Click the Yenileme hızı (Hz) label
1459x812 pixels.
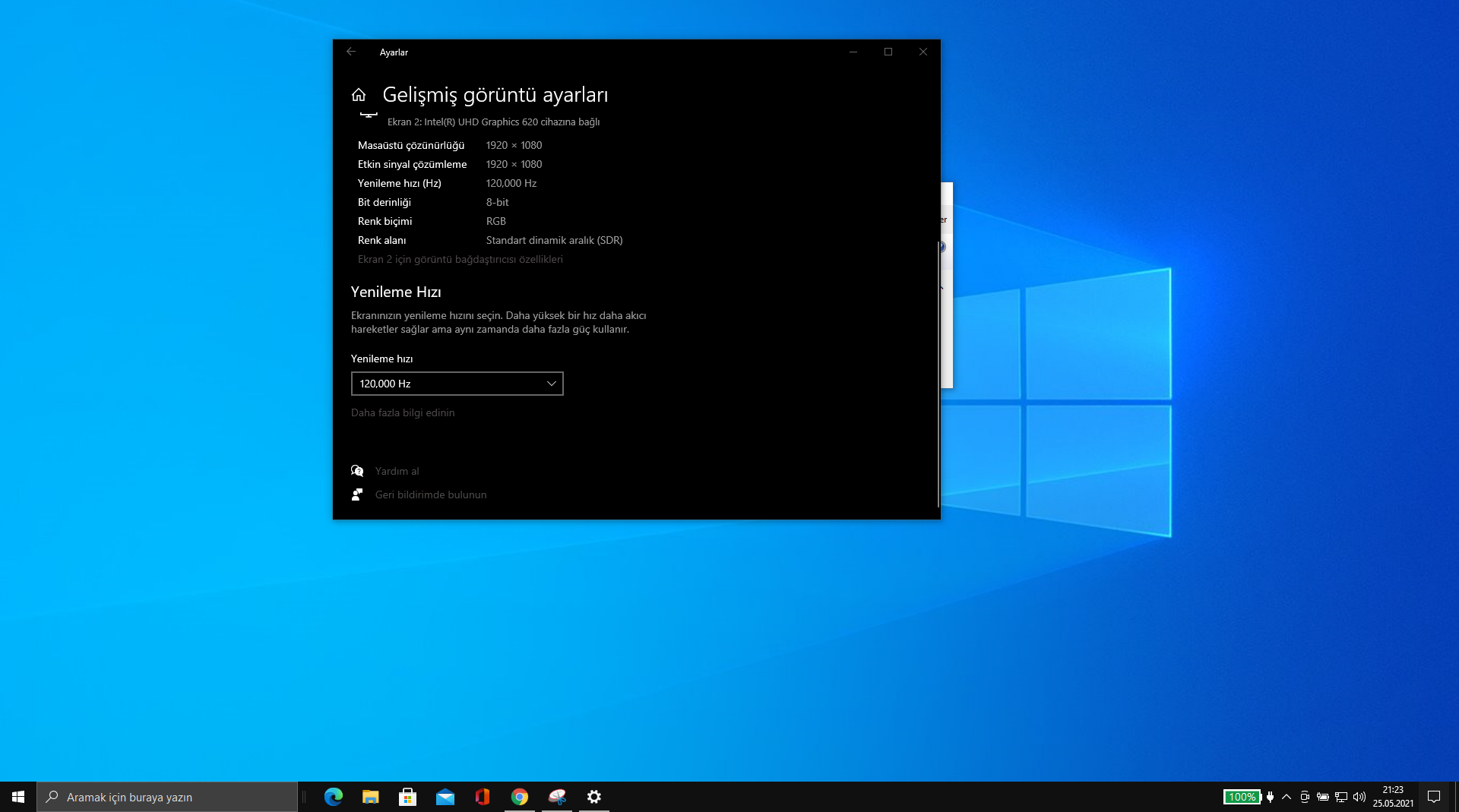399,183
